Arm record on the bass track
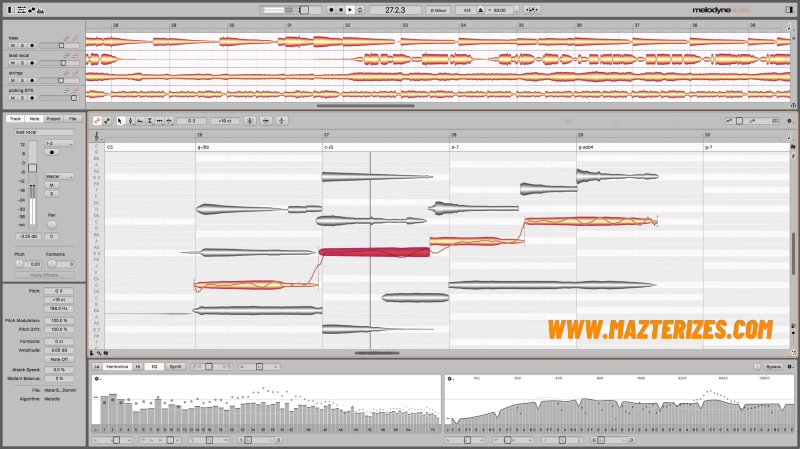Screen dimensions: 800x449 point(32,45)
